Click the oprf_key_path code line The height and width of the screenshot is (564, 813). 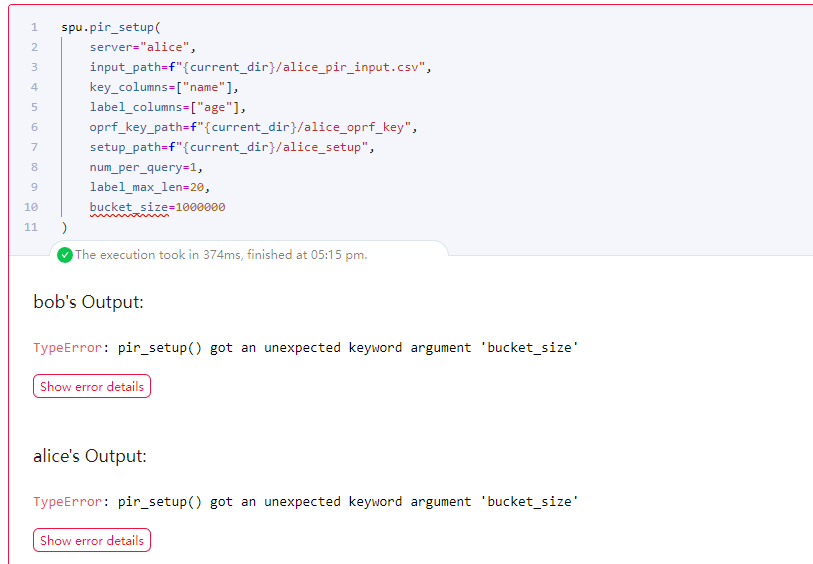click(x=252, y=127)
